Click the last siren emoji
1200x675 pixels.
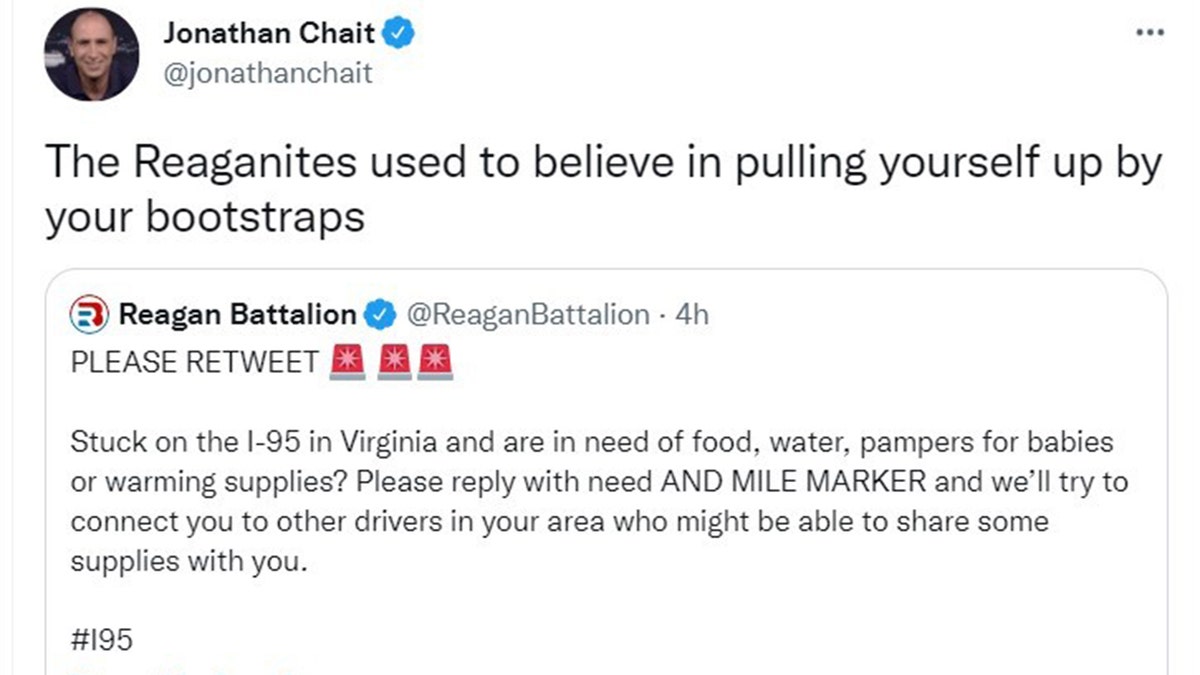[435, 361]
